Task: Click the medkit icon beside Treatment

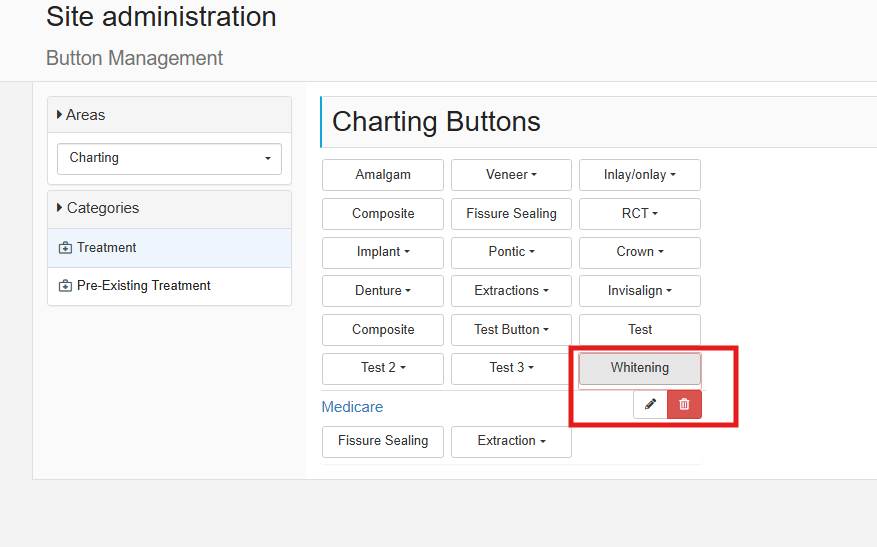Action: coord(65,248)
